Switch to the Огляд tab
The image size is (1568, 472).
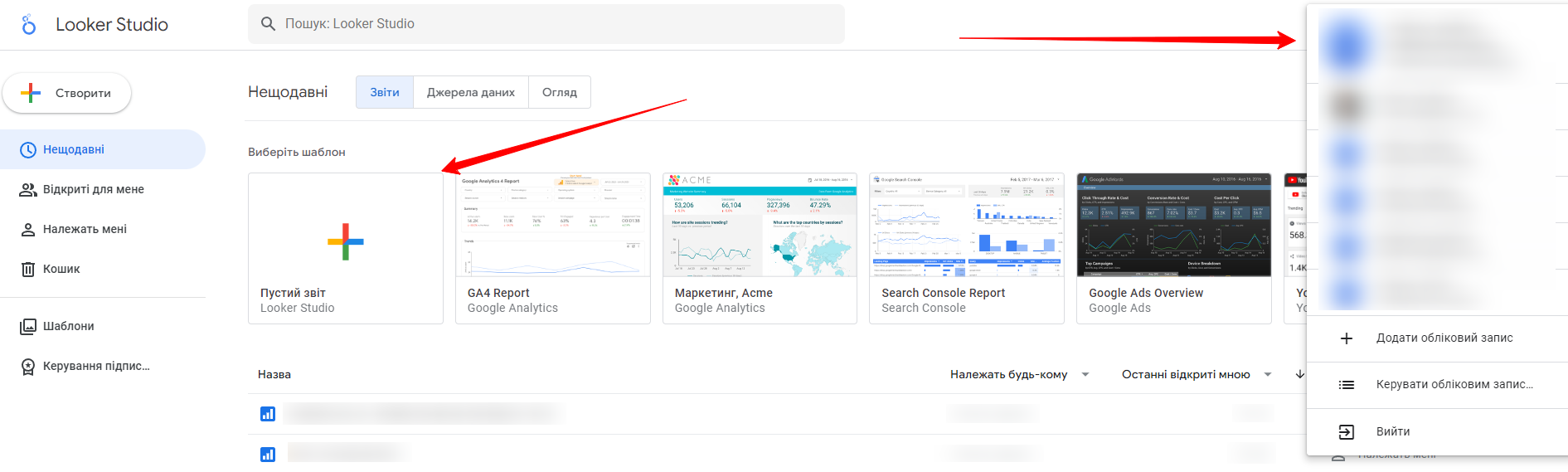click(560, 92)
